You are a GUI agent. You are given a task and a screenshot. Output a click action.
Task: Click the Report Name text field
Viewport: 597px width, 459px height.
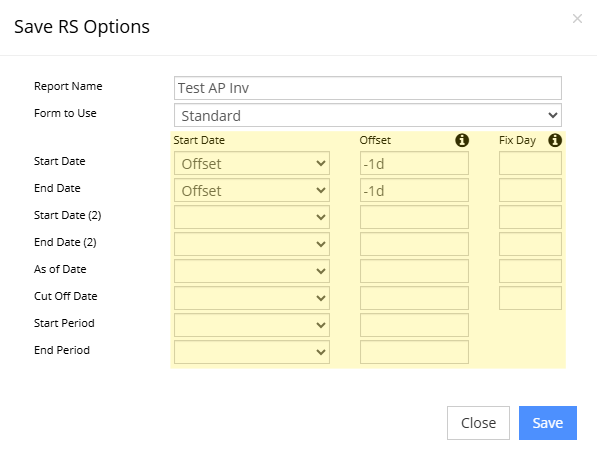[x=368, y=88]
